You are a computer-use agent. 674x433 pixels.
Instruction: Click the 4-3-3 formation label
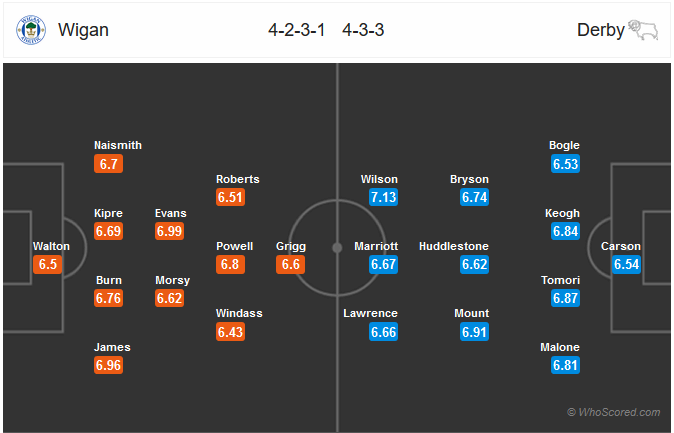pyautogui.click(x=363, y=30)
